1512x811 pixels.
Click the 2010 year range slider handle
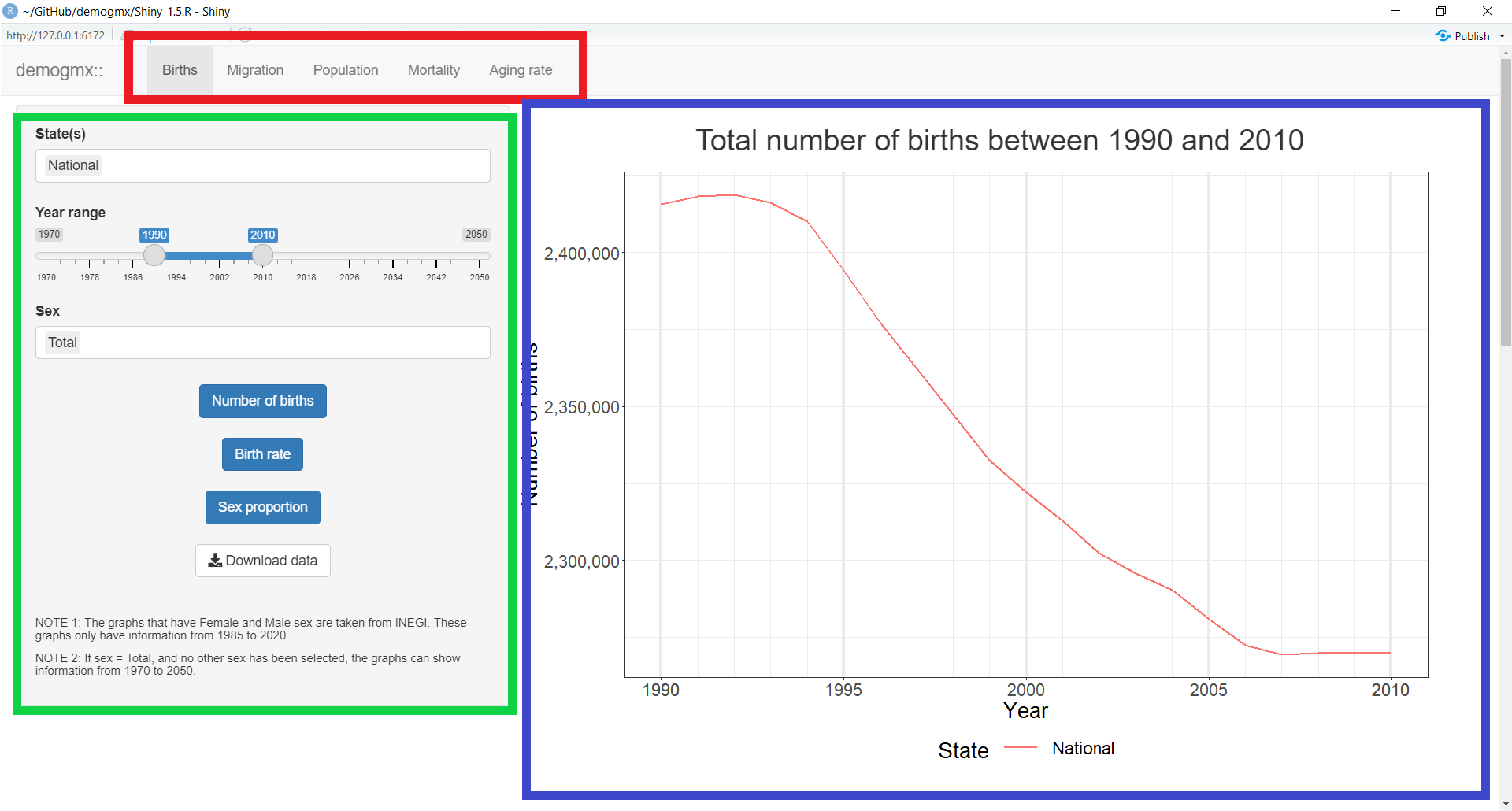[x=262, y=255]
